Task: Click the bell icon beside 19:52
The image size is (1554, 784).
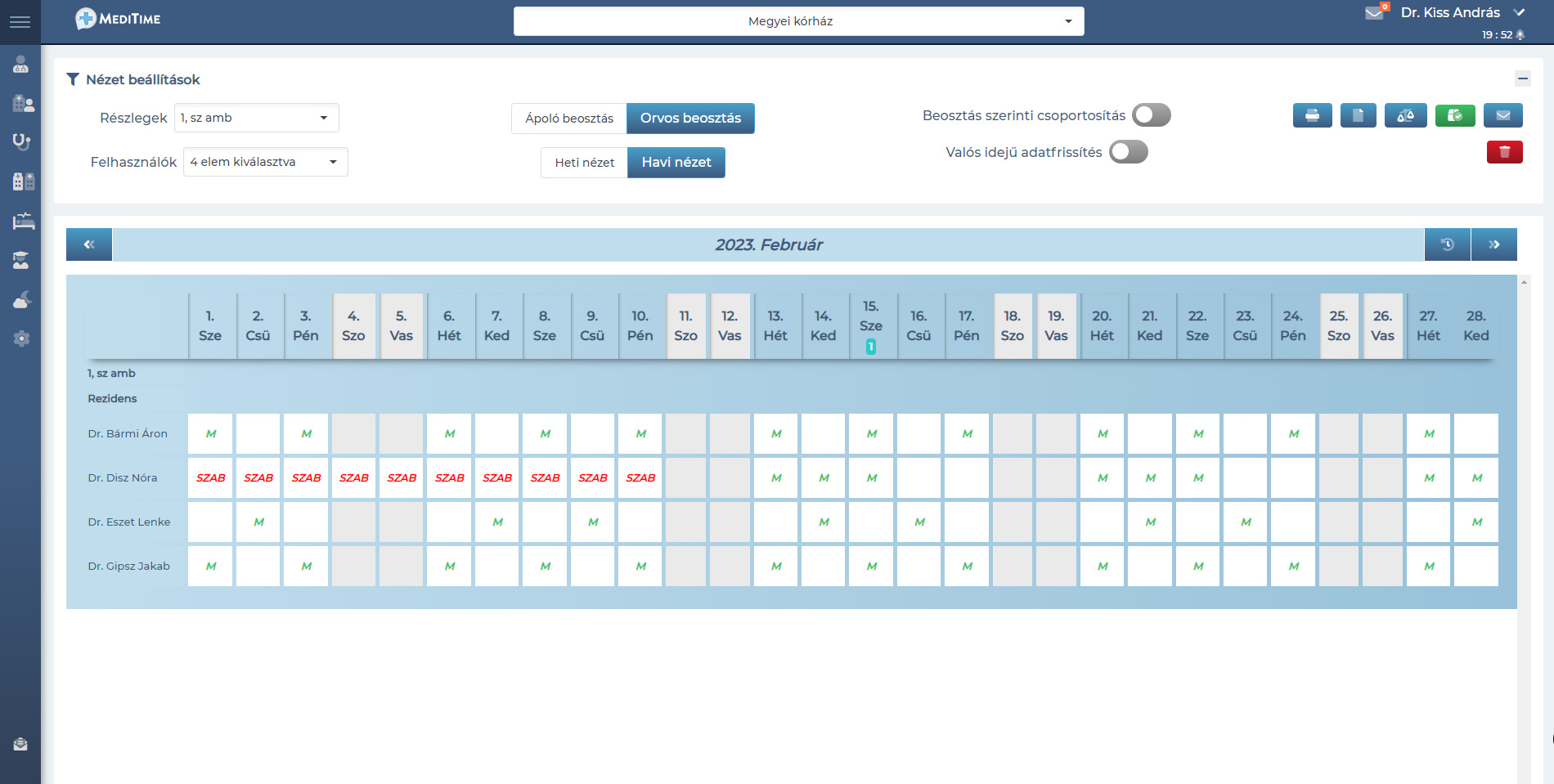Action: click(x=1520, y=34)
